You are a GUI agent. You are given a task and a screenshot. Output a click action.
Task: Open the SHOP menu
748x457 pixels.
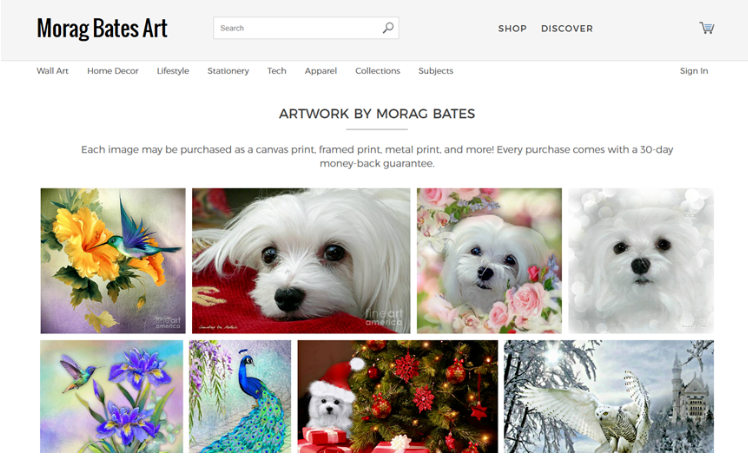(x=512, y=29)
